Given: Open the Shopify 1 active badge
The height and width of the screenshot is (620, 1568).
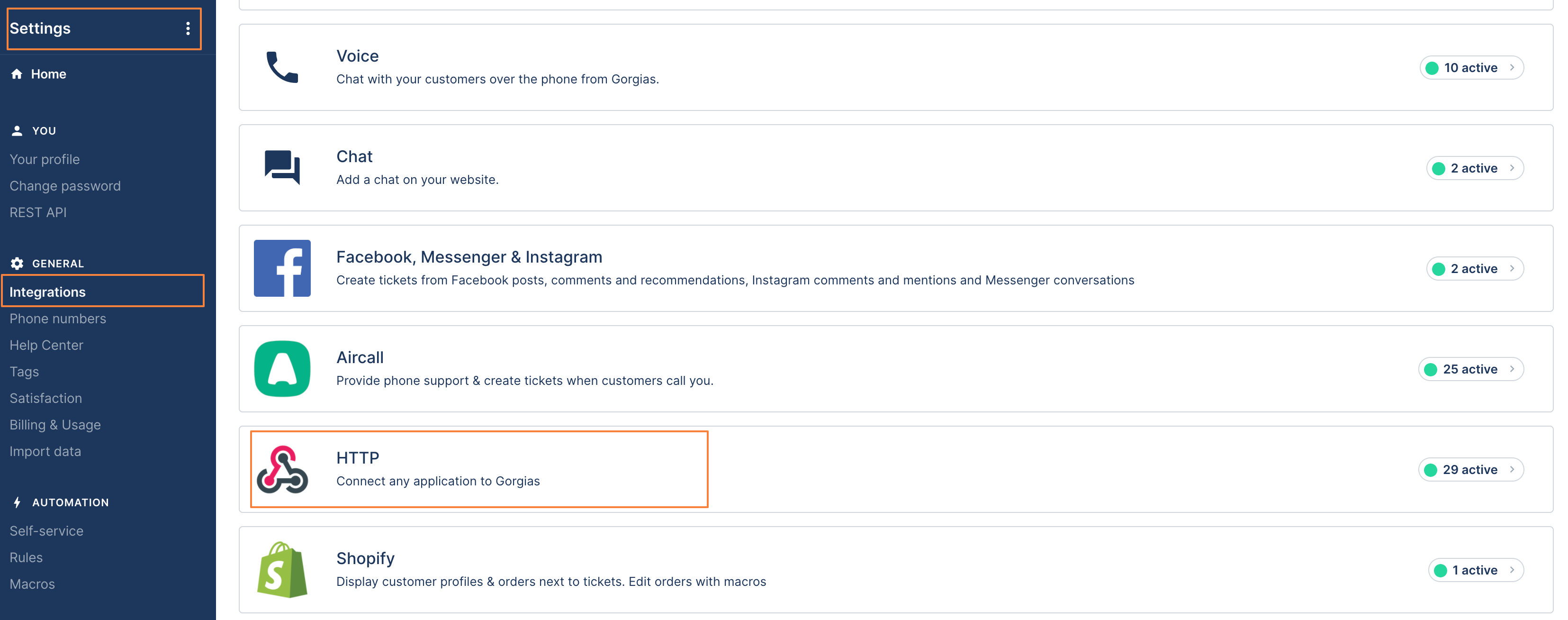Looking at the screenshot, I should click(1475, 570).
